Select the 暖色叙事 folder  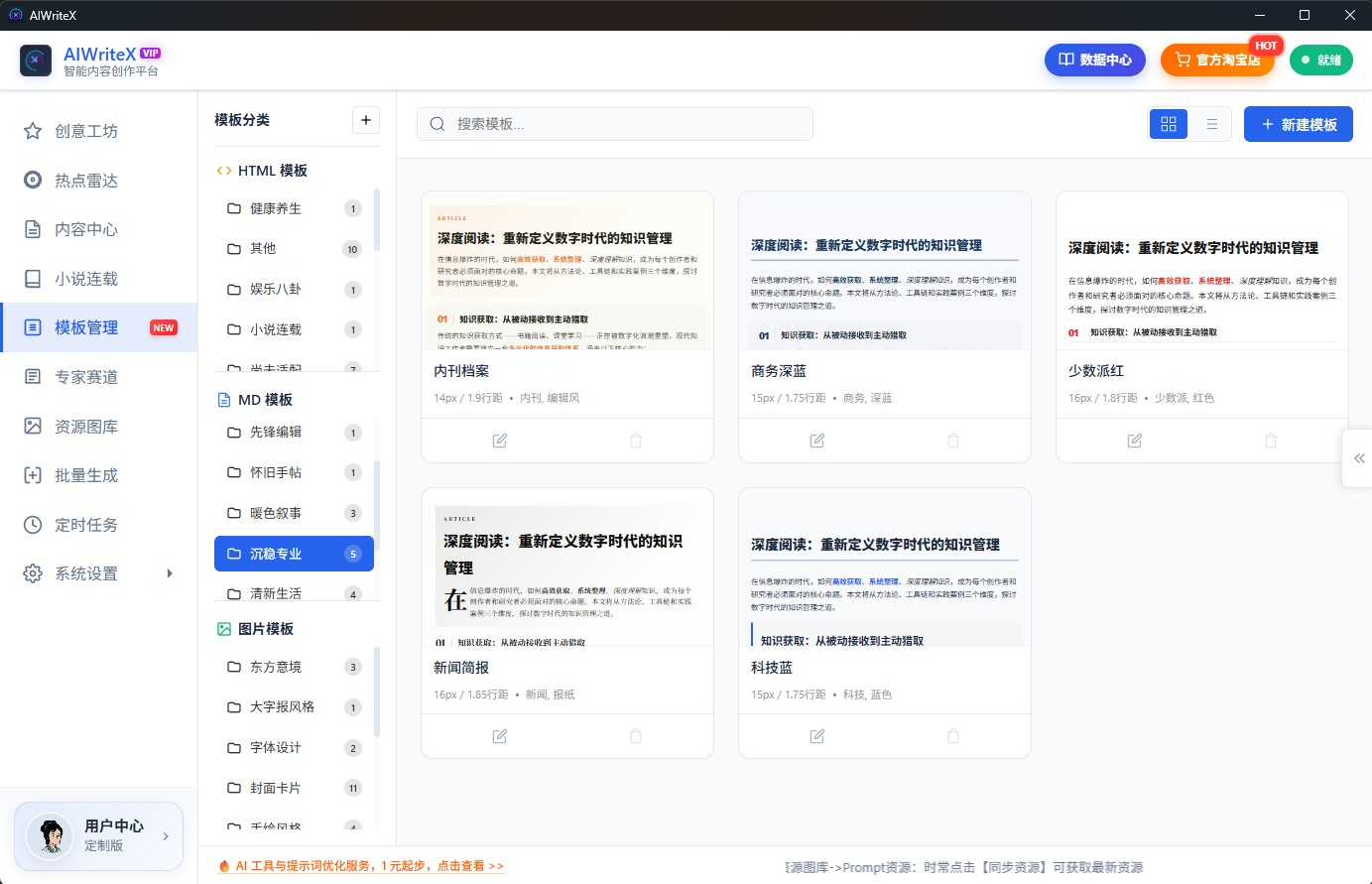[x=294, y=513]
